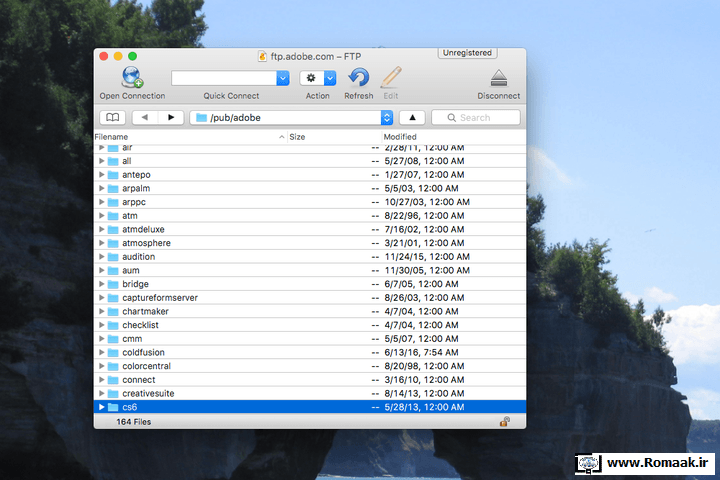
Task: Select the captureformserver folder icon
Action: (x=113, y=298)
